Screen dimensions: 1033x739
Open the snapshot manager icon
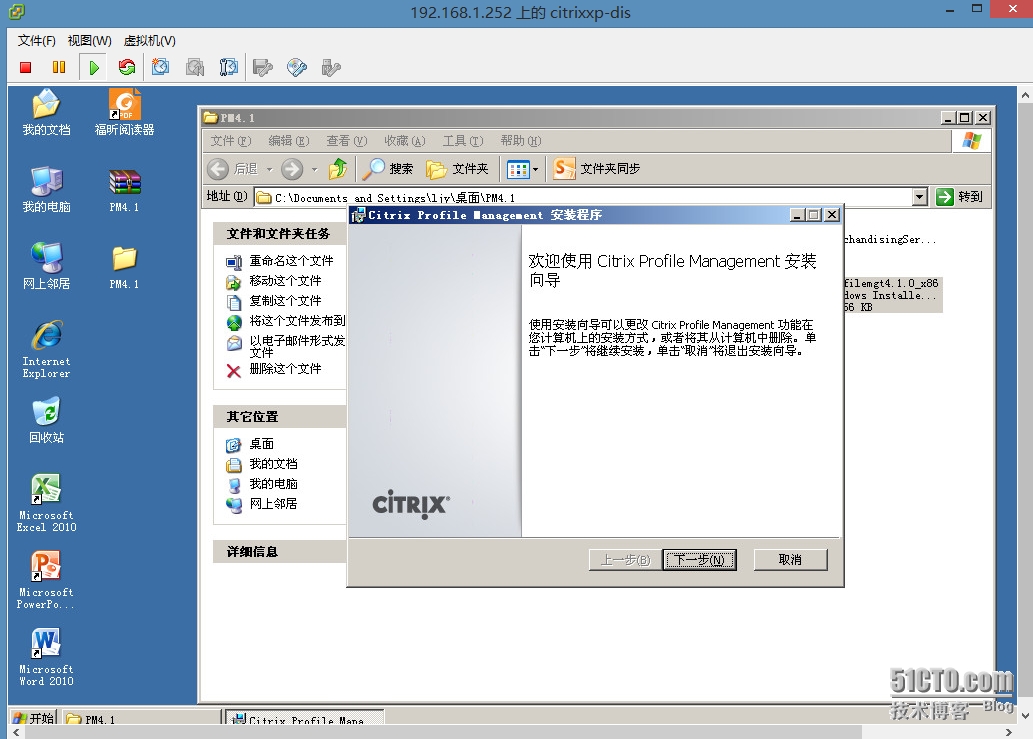coord(228,67)
